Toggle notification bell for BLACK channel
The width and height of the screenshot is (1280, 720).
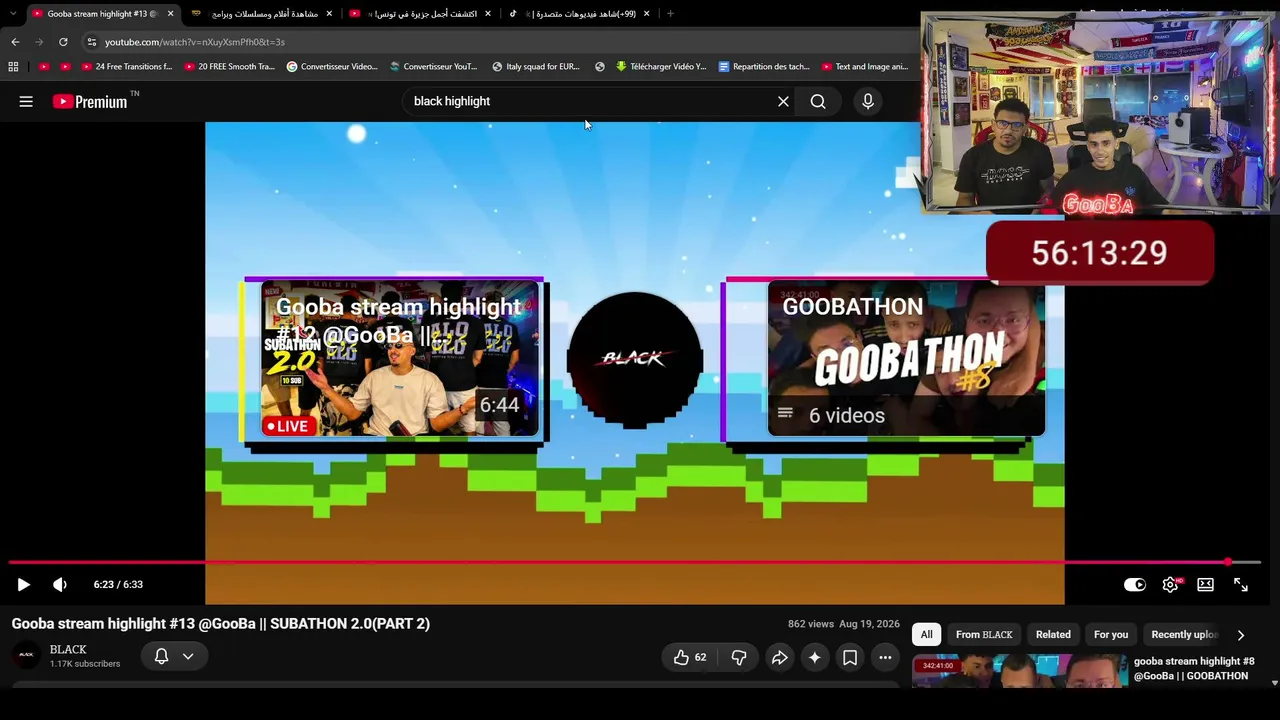(x=161, y=656)
